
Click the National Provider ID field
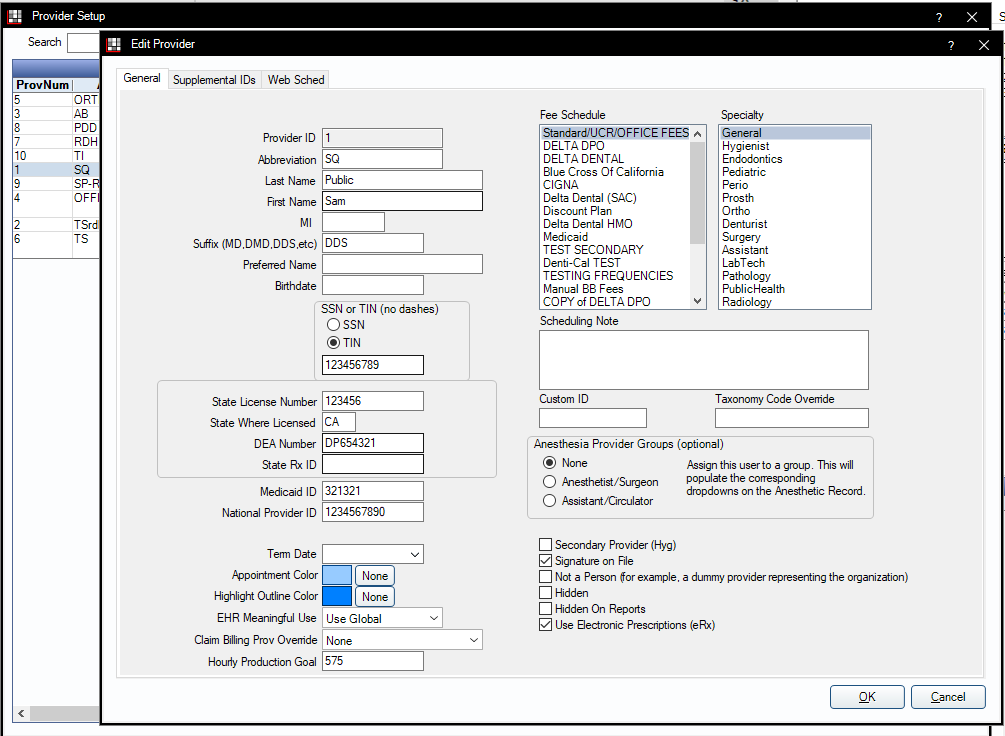point(373,512)
